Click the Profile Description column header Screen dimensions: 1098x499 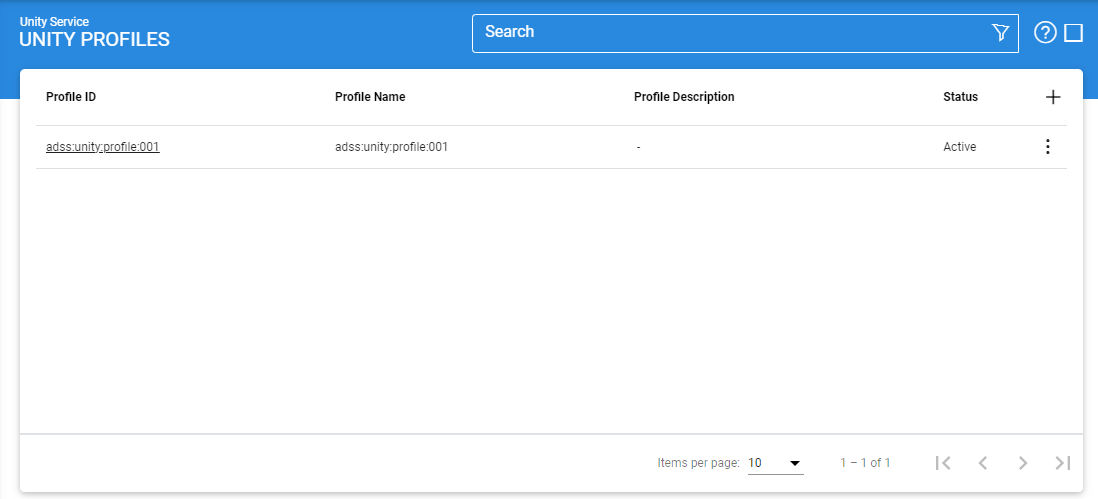click(684, 97)
